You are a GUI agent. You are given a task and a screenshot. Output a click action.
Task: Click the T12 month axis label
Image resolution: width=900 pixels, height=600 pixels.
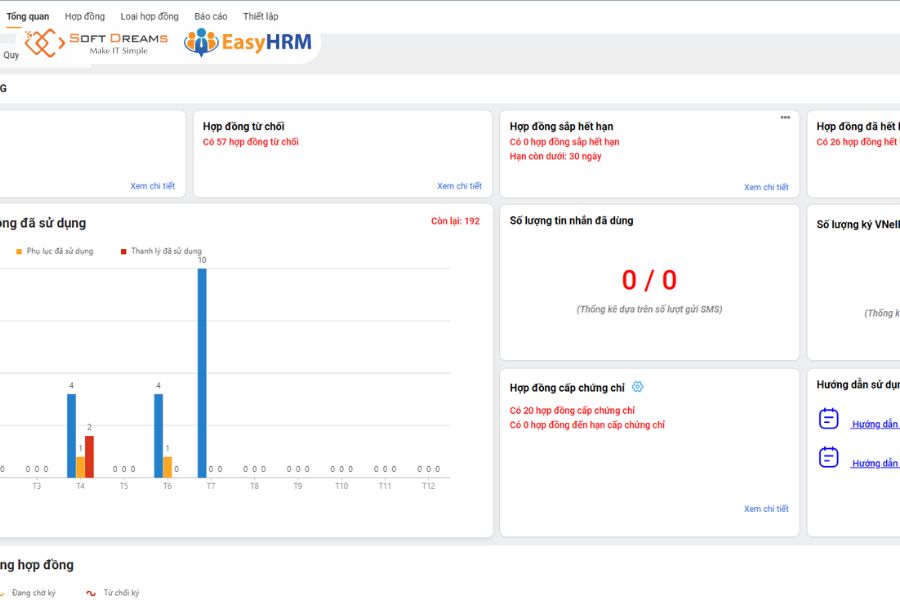click(x=428, y=486)
